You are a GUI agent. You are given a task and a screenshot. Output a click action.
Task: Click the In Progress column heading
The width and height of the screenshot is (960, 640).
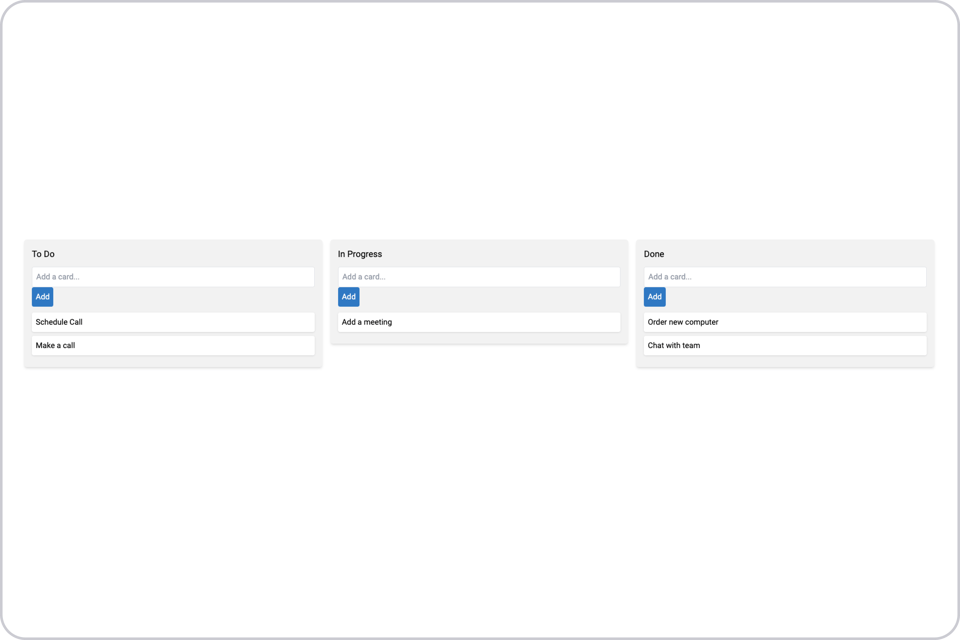coord(360,254)
